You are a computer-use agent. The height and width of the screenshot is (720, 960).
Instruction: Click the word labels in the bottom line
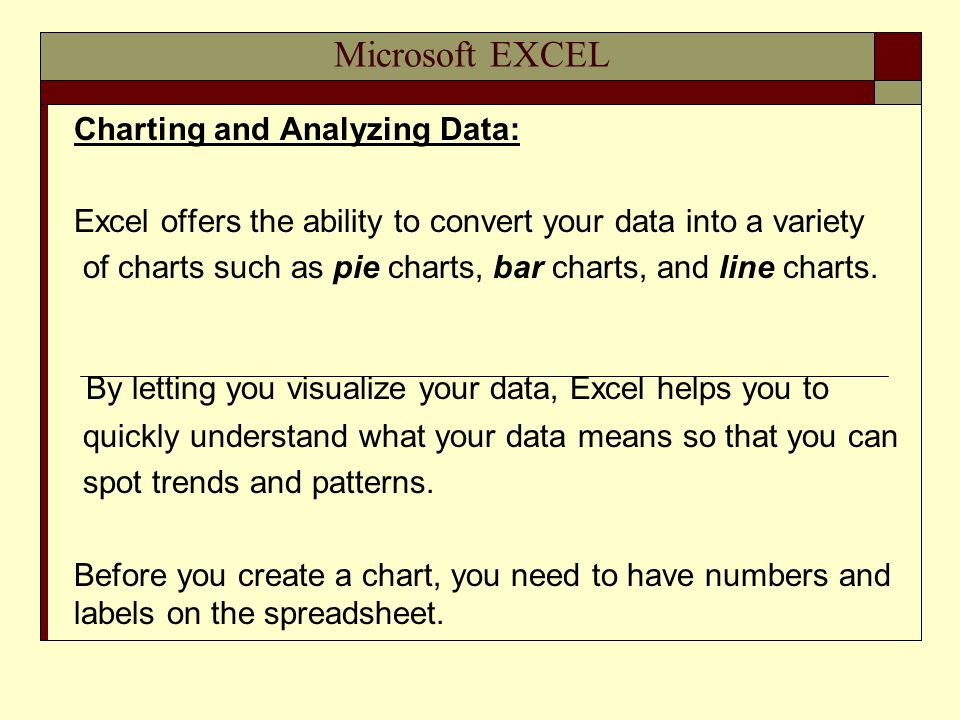114,613
